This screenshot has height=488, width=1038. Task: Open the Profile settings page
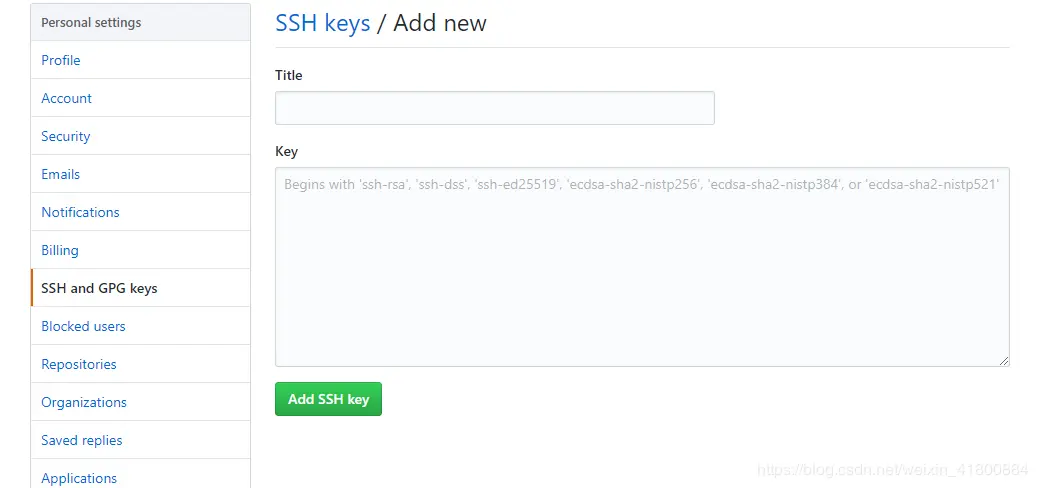click(140, 60)
